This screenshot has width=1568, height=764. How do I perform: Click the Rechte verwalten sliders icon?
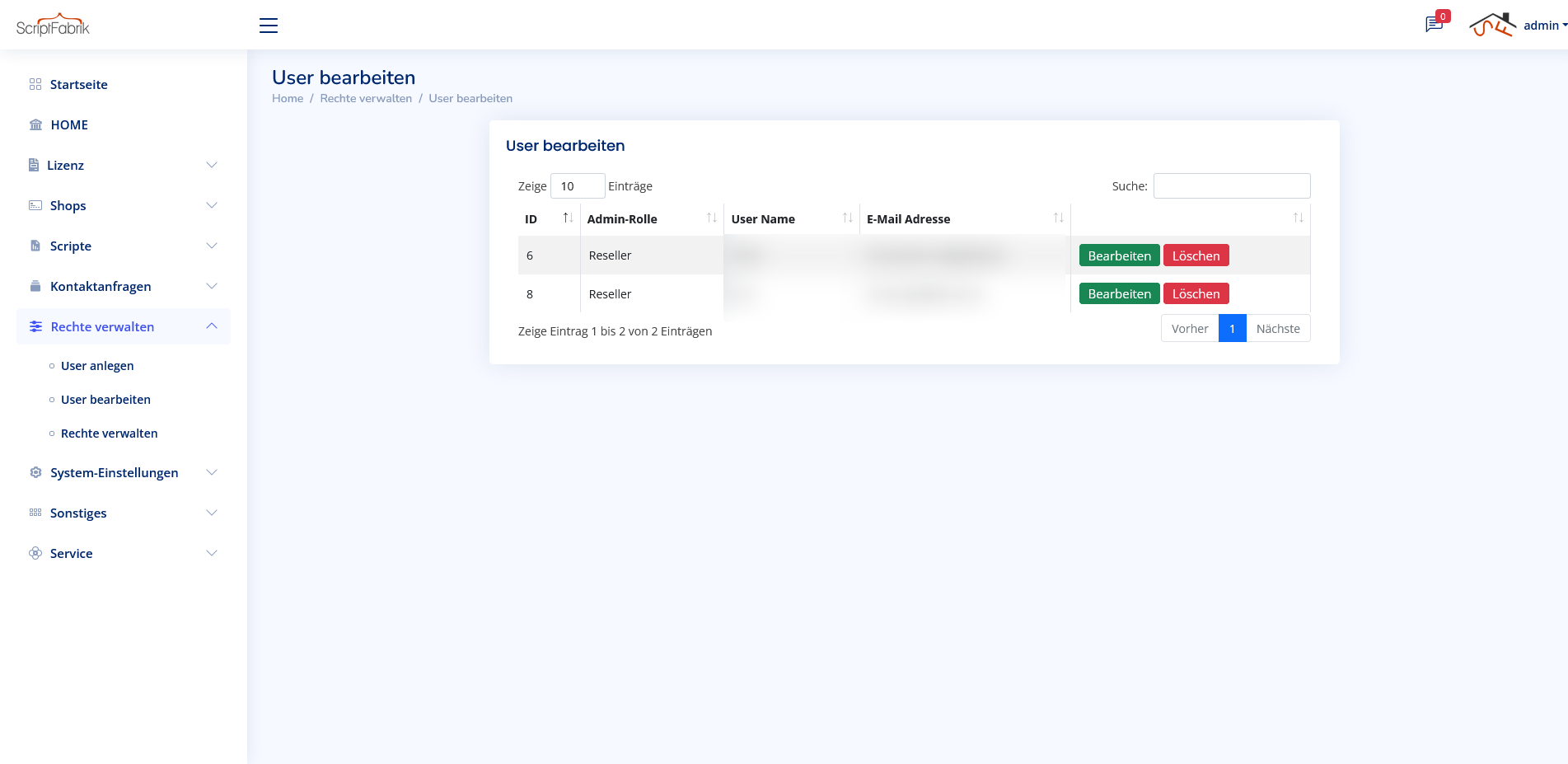click(x=35, y=326)
